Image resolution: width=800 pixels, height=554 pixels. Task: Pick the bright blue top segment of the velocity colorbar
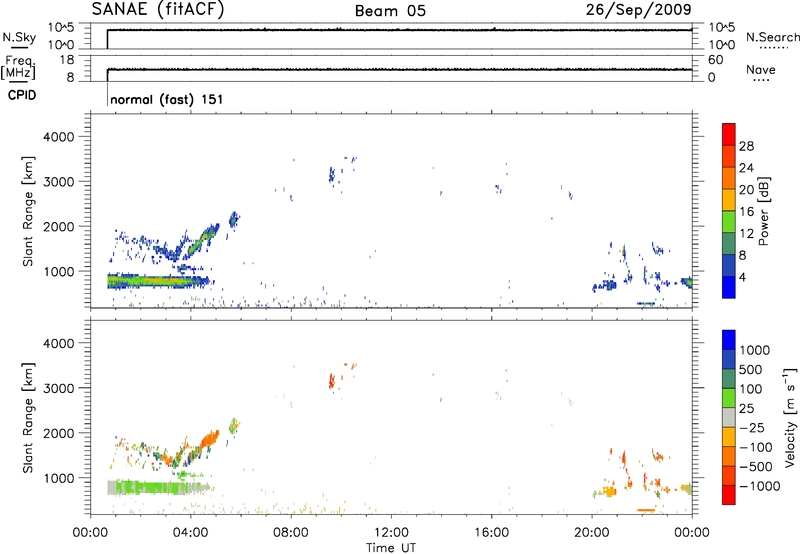(x=729, y=340)
